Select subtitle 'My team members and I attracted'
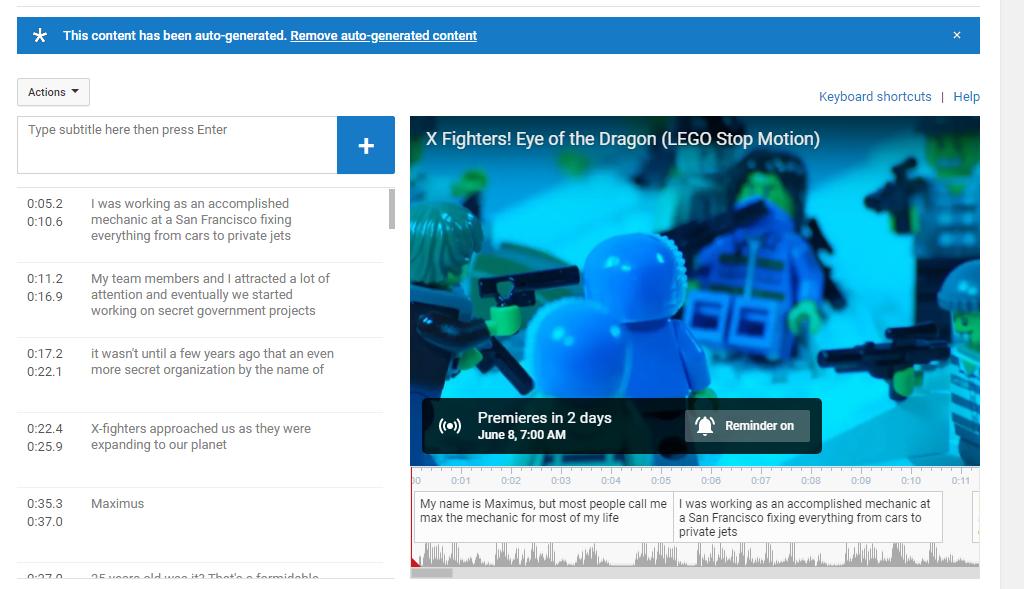This screenshot has width=1024, height=589. click(x=210, y=294)
